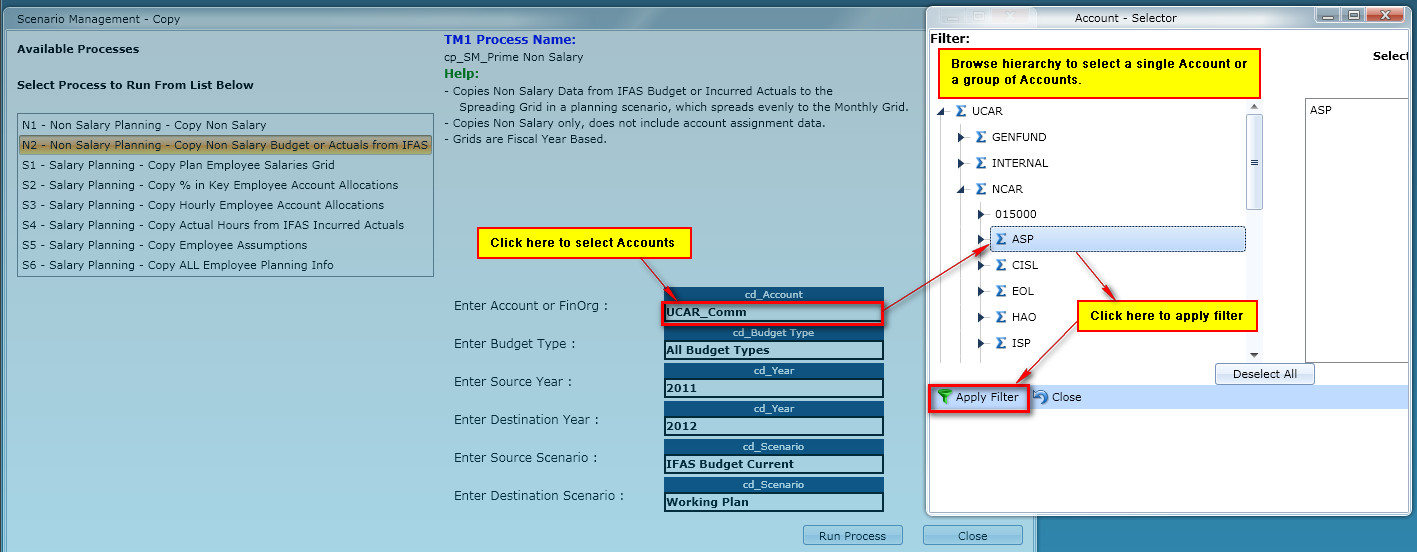Click the Run Process button
Image resolution: width=1417 pixels, height=552 pixels.
852,536
